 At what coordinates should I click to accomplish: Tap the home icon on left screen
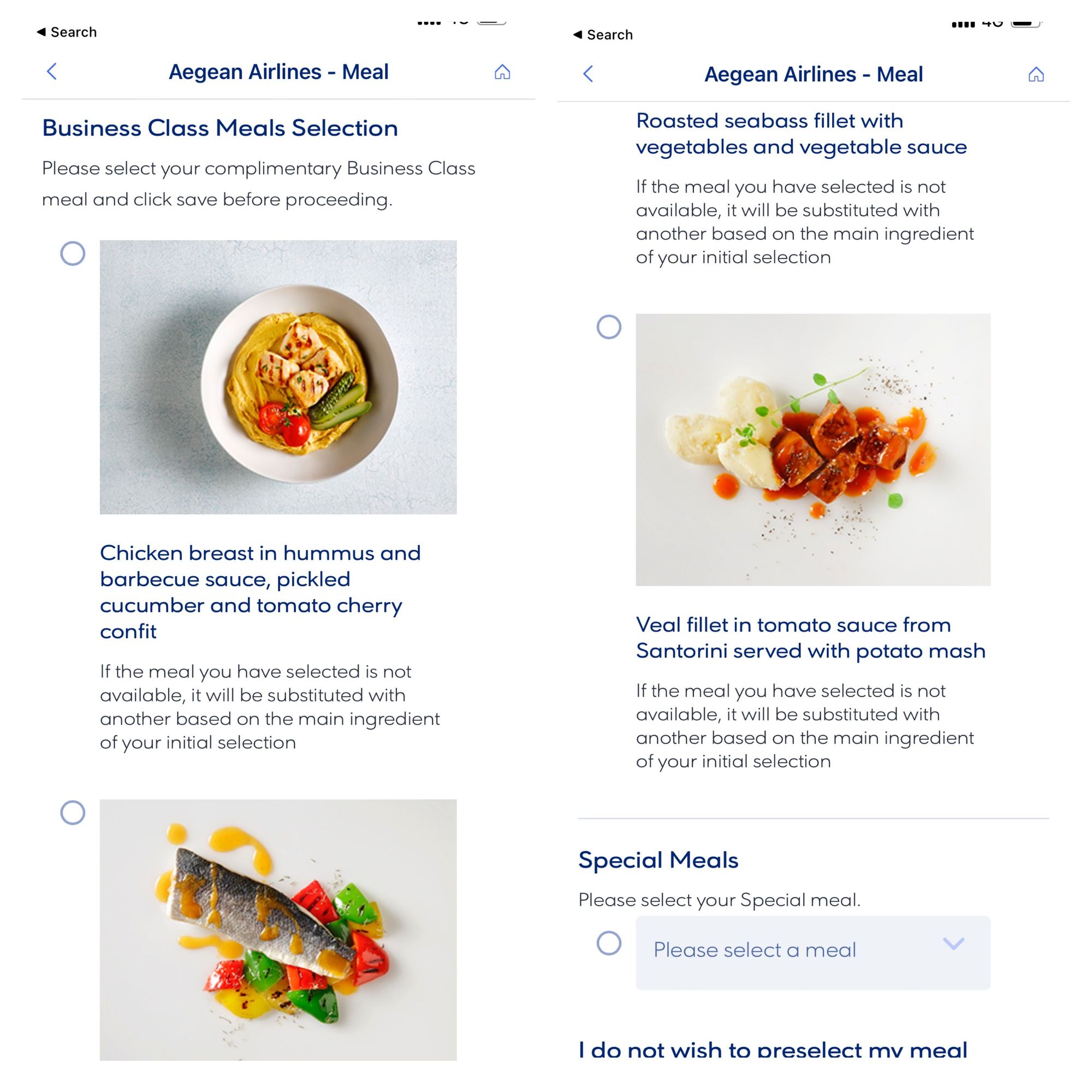tap(502, 73)
